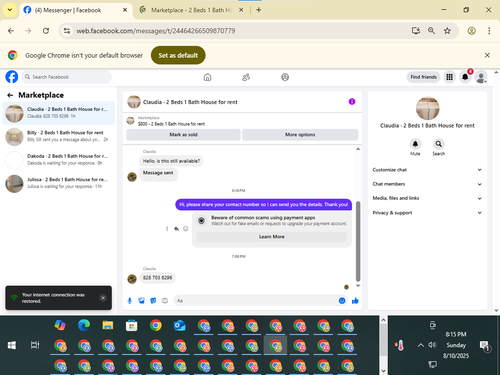Click the More options button

coord(300,135)
